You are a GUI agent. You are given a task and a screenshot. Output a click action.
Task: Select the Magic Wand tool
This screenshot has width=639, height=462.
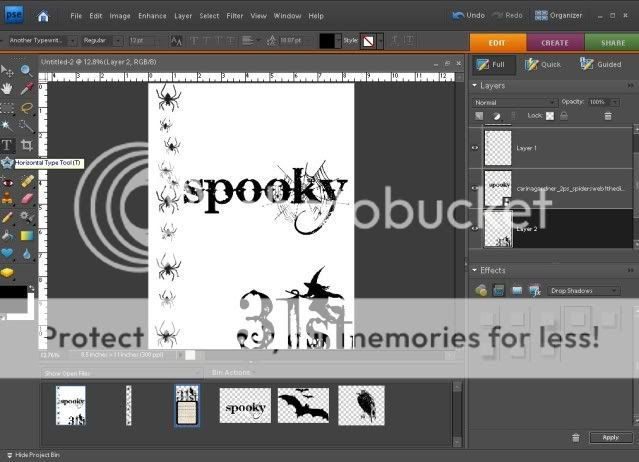point(7,126)
